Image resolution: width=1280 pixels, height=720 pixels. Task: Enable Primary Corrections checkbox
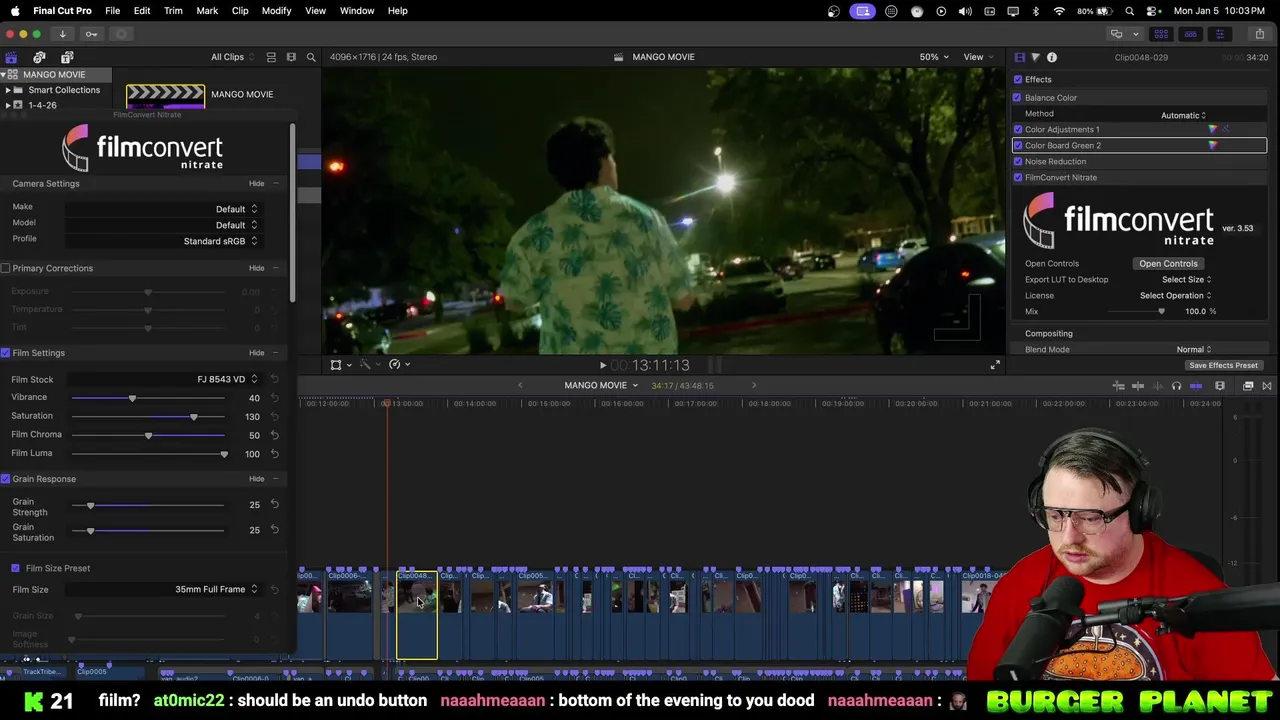tap(6, 269)
